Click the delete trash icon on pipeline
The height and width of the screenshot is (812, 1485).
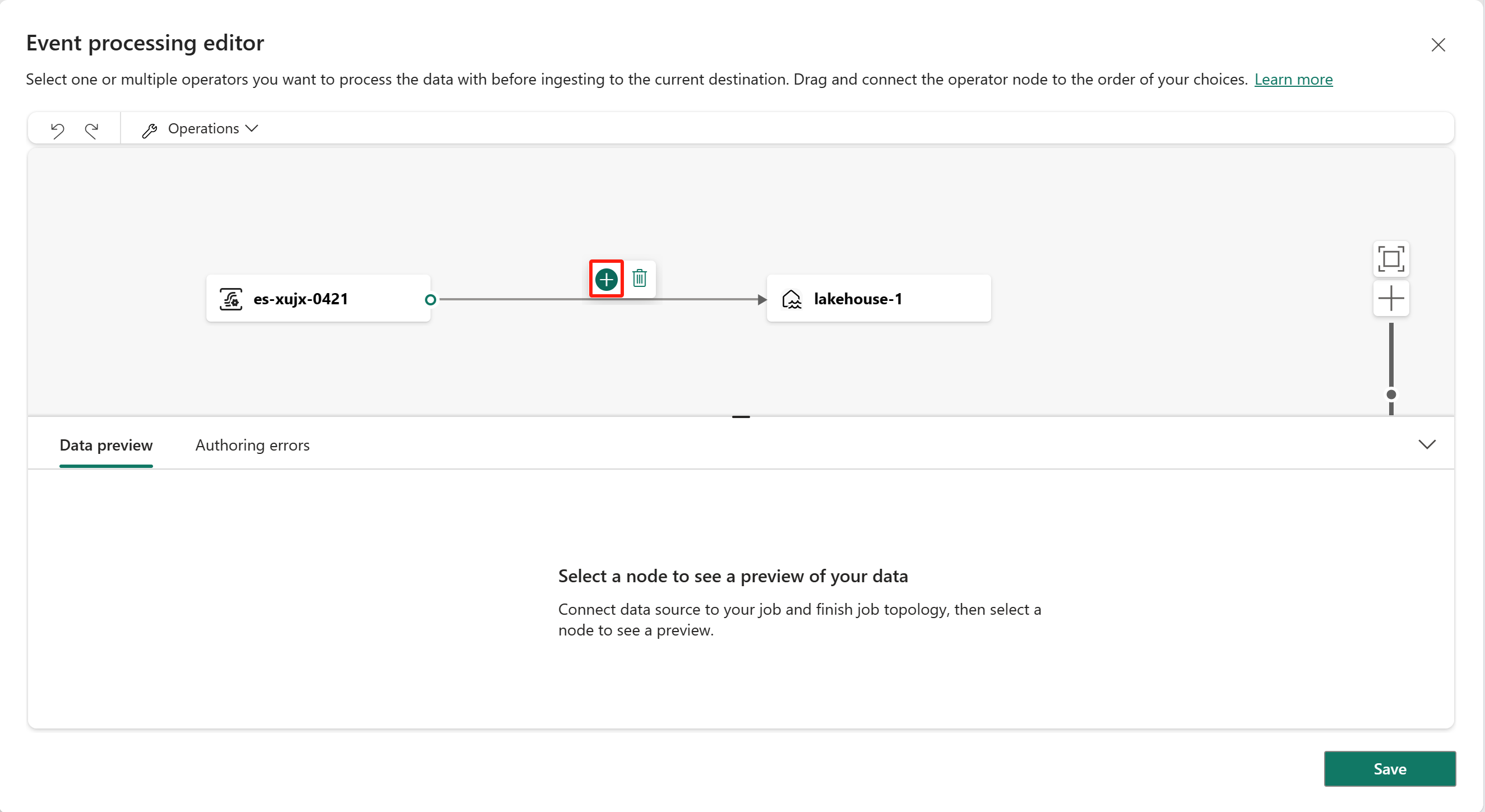pos(639,279)
